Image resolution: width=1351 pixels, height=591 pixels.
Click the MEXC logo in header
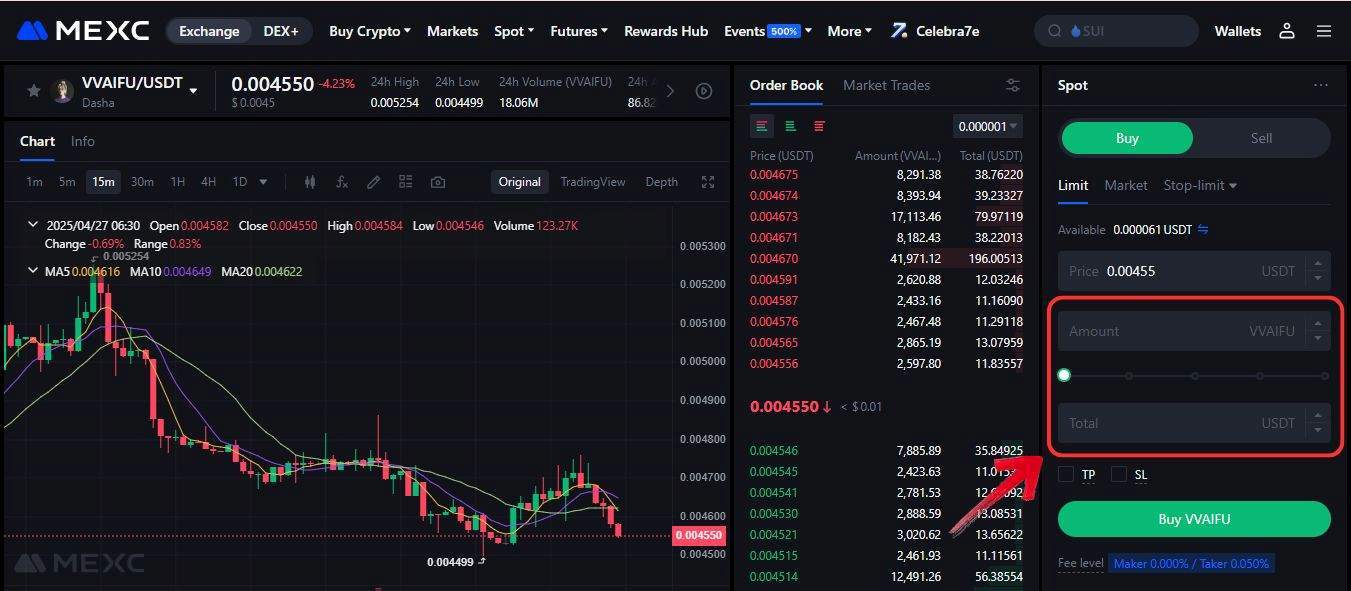pos(83,31)
